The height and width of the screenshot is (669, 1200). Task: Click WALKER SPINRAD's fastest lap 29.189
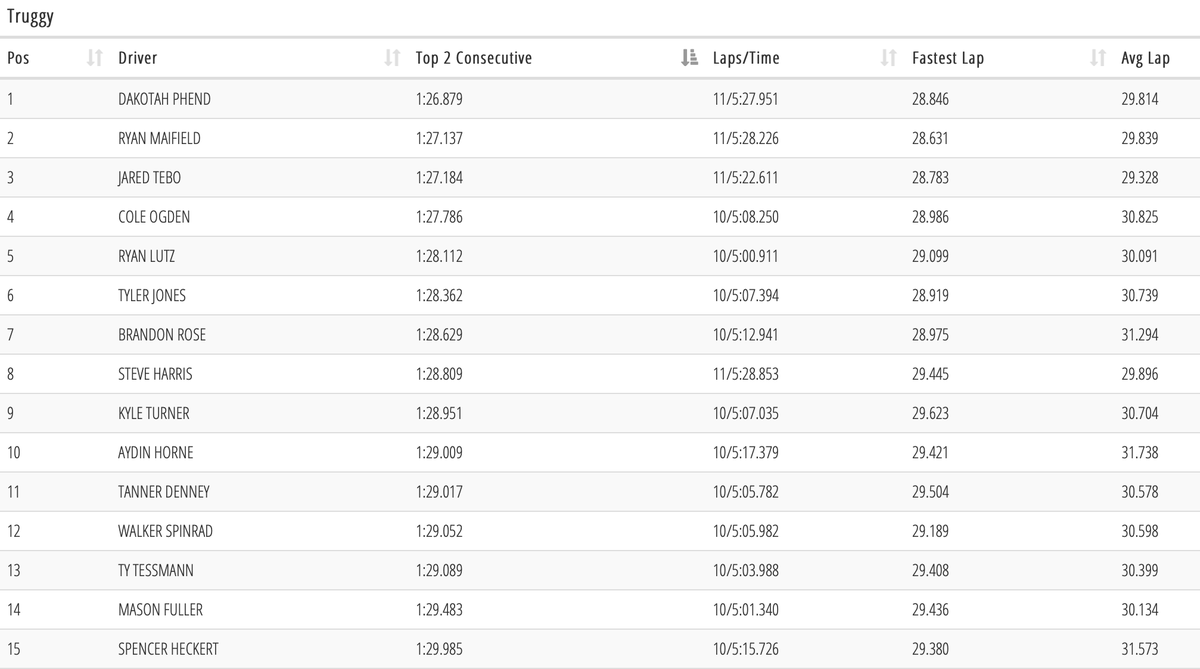[x=930, y=531]
